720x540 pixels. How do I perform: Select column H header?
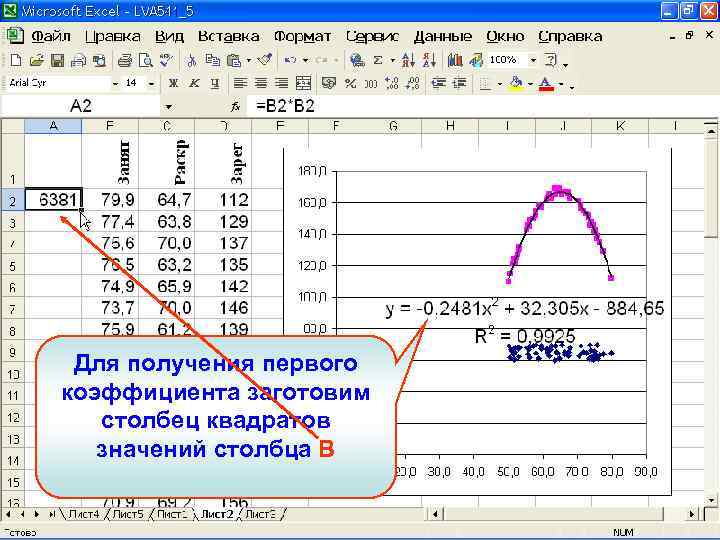point(450,126)
